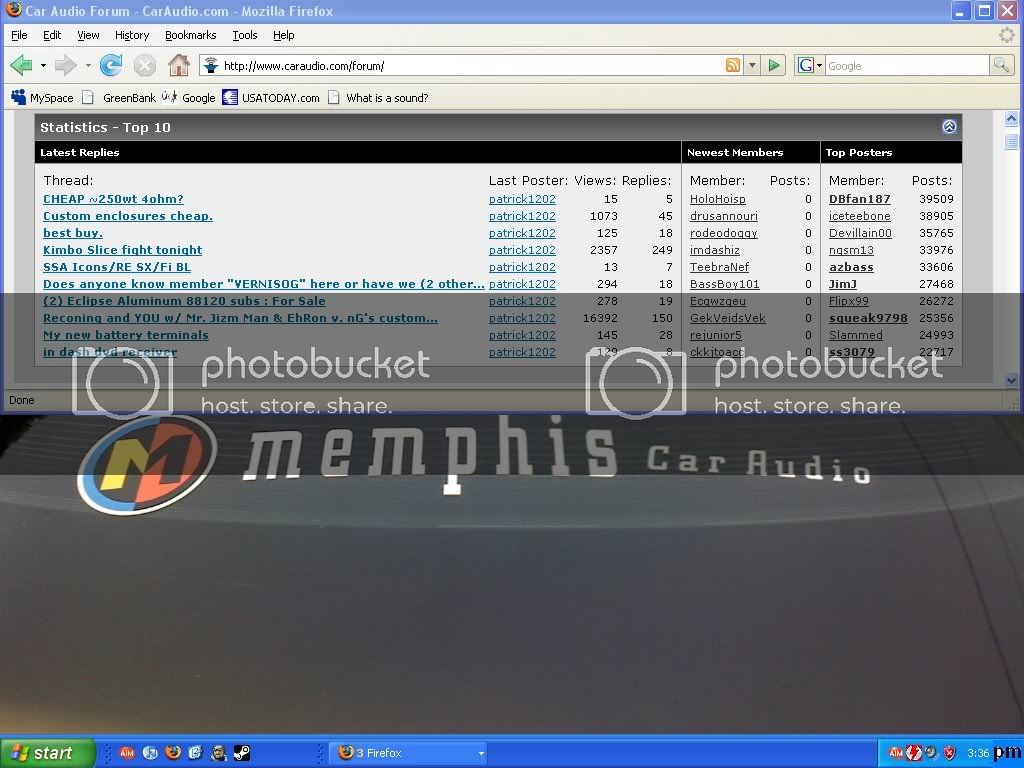The image size is (1024, 768).
Task: Click the red shield tray icon
Action: coord(950,753)
